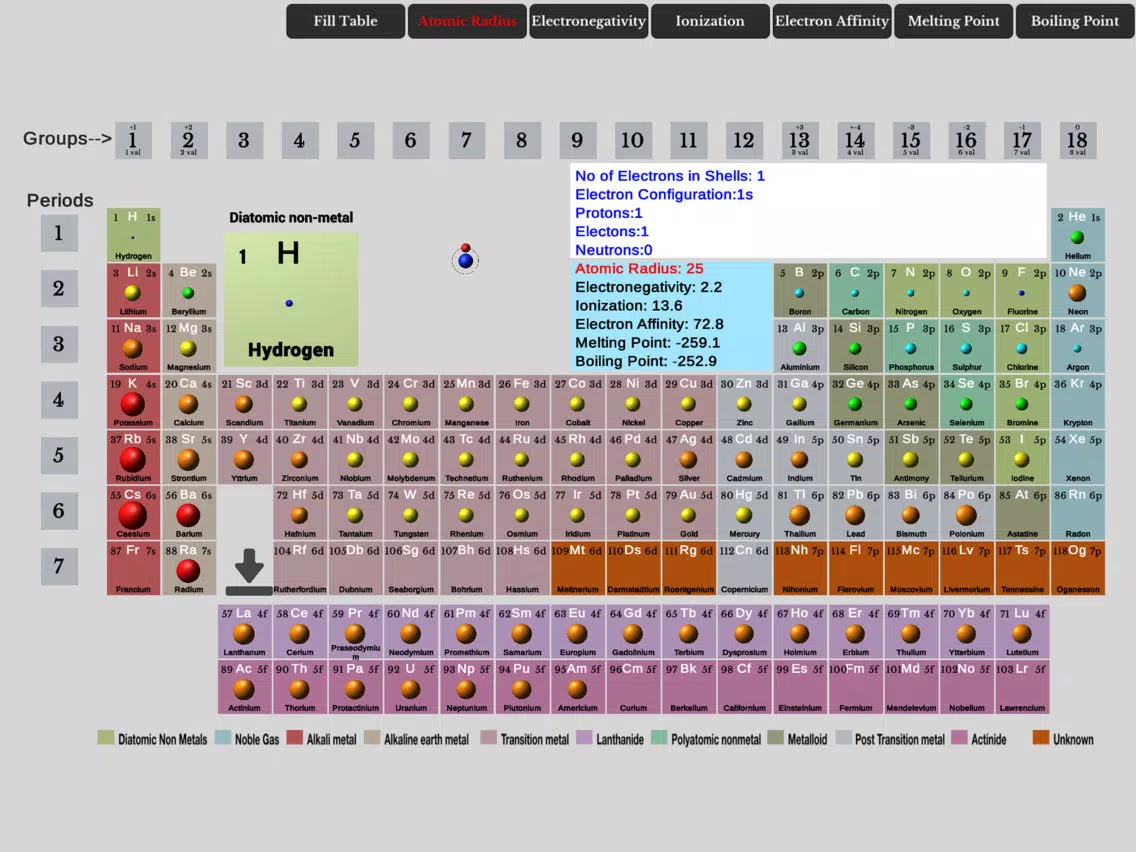Select the Lawrencium element tile
1136x852 pixels.
pyautogui.click(x=1022, y=688)
